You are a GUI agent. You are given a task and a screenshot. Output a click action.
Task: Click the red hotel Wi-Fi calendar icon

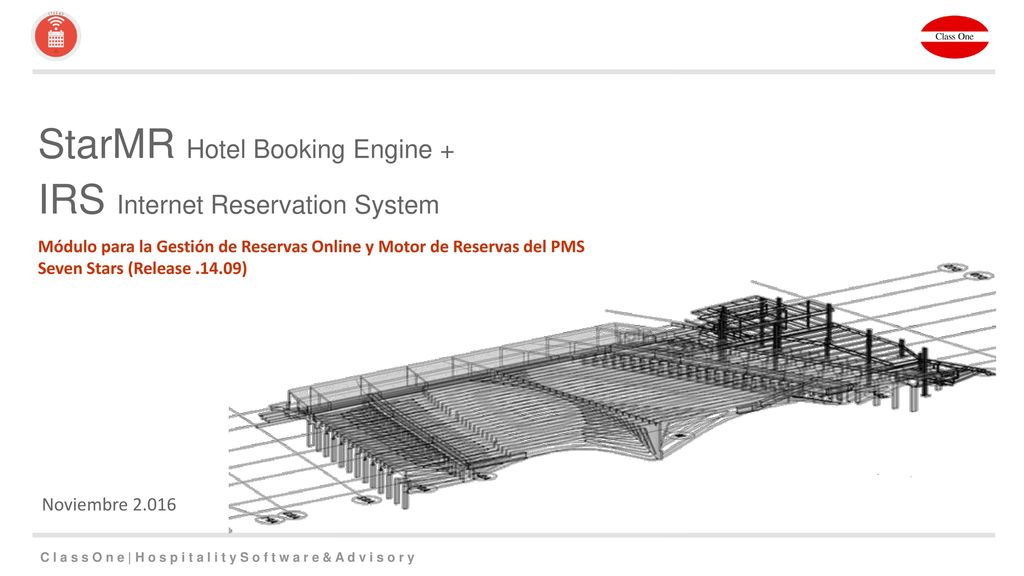pos(56,35)
